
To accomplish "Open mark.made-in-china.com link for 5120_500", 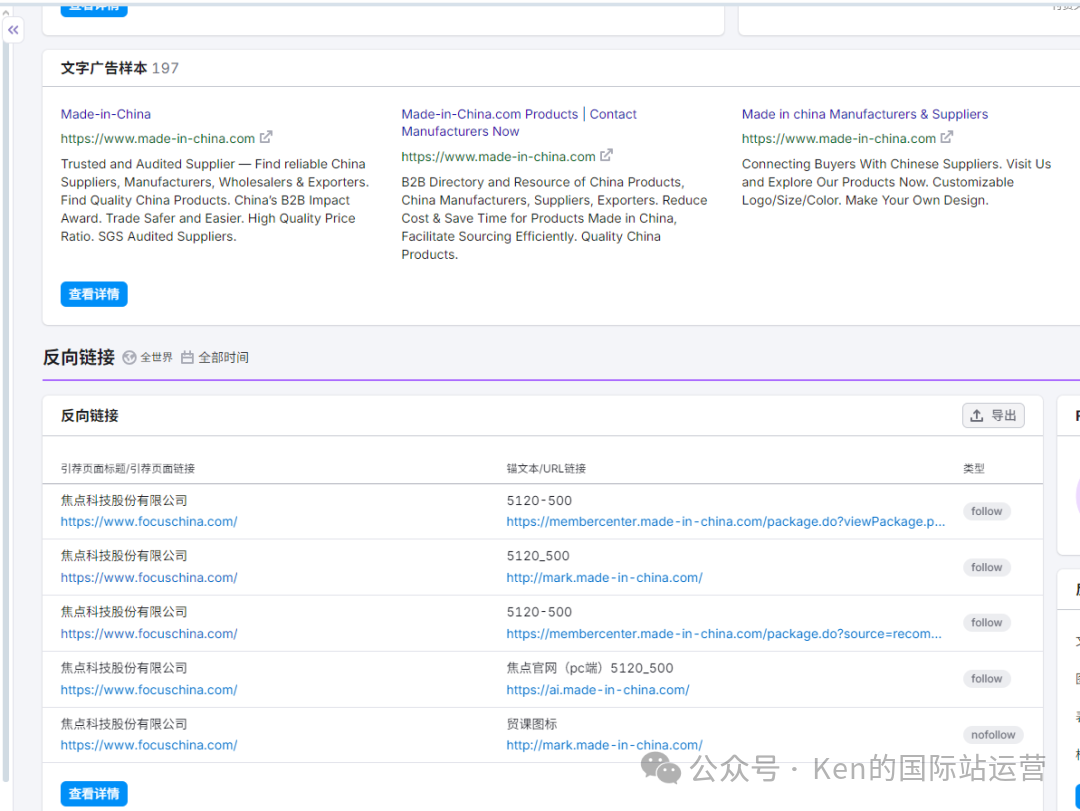I will point(604,577).
